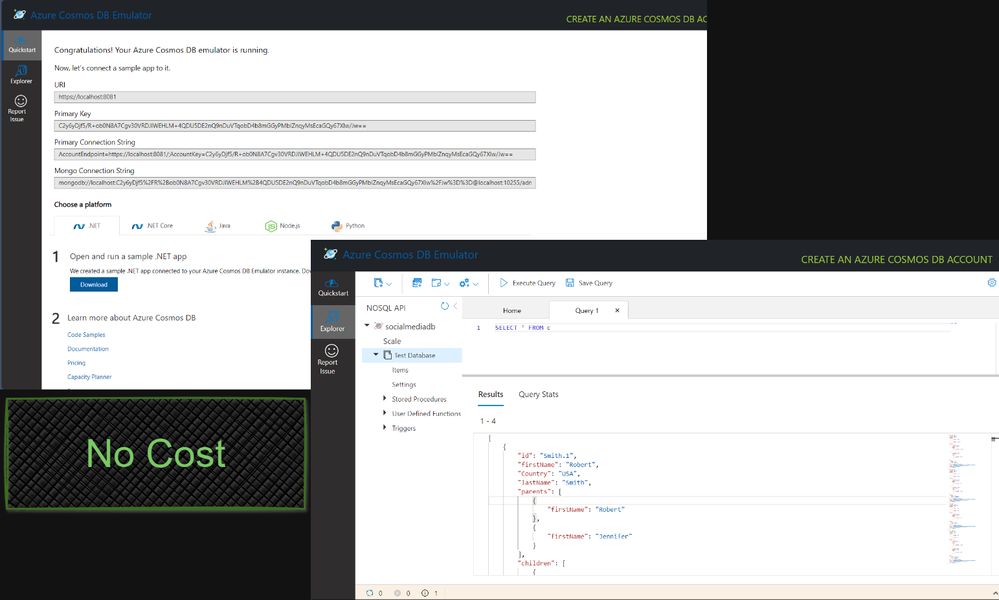The width and height of the screenshot is (999, 600).
Task: Expand the notification console chevron
Action: tap(995, 593)
